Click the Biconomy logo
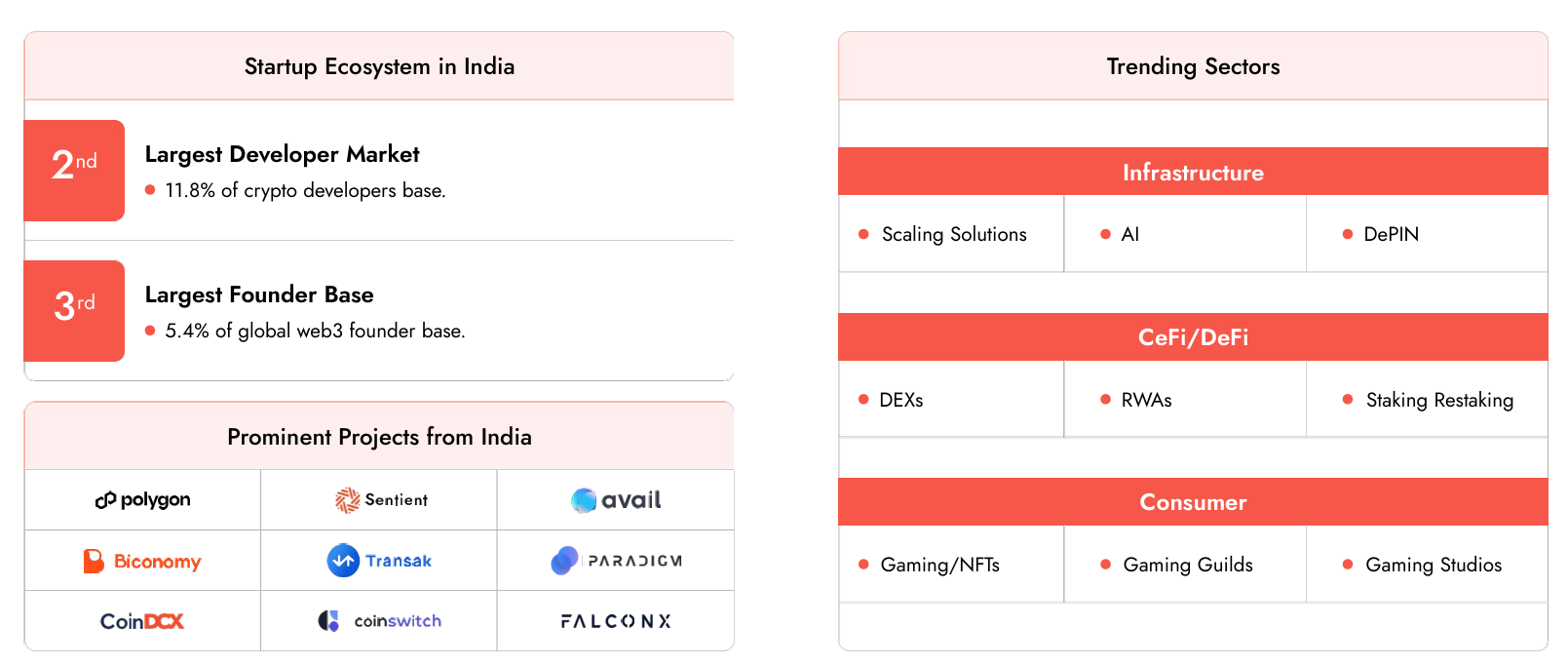1568x665 pixels. point(143,562)
